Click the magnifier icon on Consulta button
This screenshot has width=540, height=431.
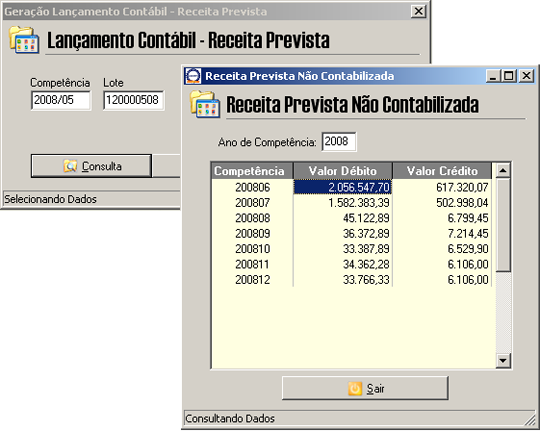coord(70,166)
